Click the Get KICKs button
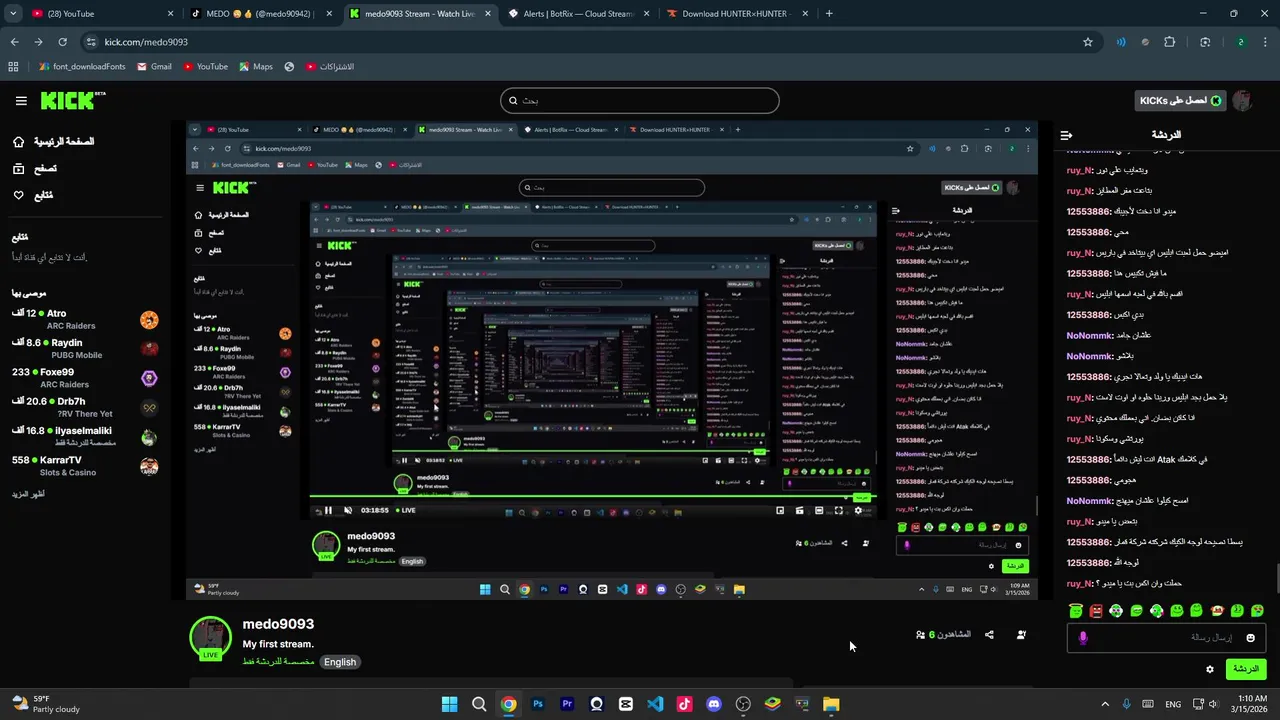The width and height of the screenshot is (1280, 720). coord(1181,101)
